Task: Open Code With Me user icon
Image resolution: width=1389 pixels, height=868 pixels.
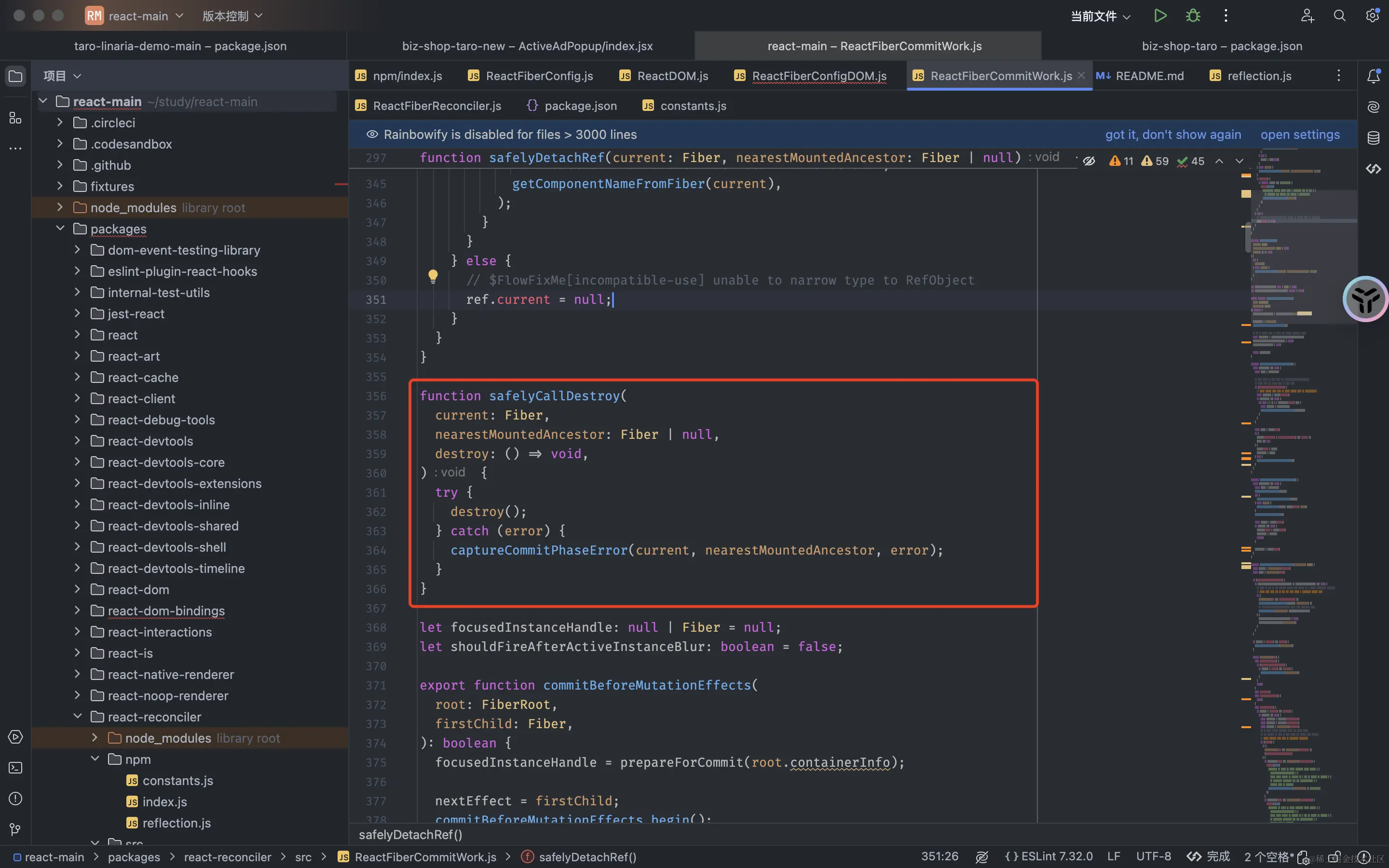Action: coord(1307,15)
